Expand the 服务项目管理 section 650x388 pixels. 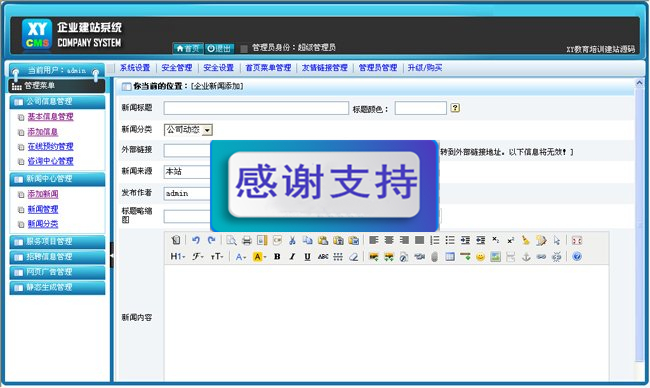tap(57, 242)
